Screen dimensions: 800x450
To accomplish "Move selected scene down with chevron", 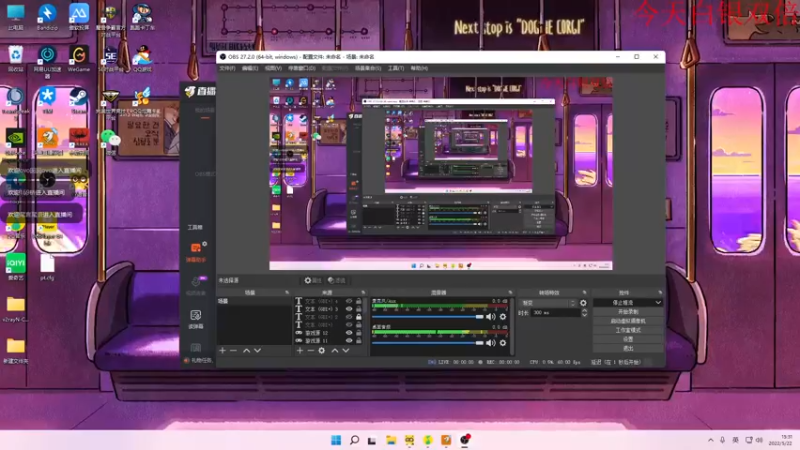I will point(257,351).
